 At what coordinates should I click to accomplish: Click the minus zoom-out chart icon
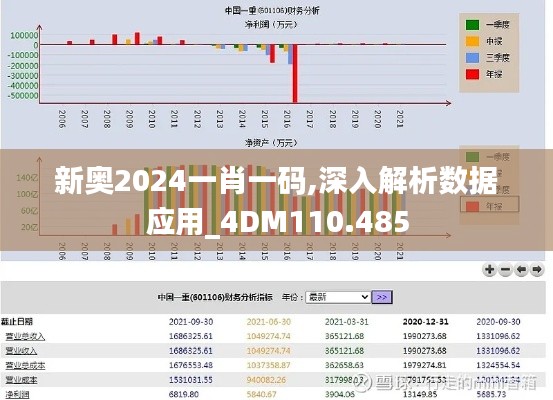505,270
